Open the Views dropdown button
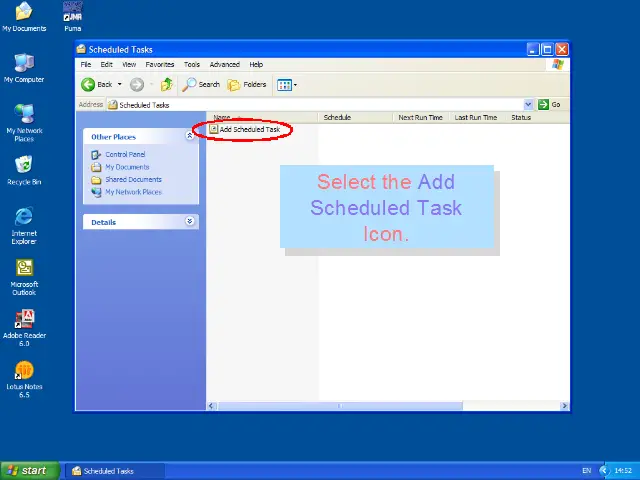640x480 pixels. (x=286, y=85)
